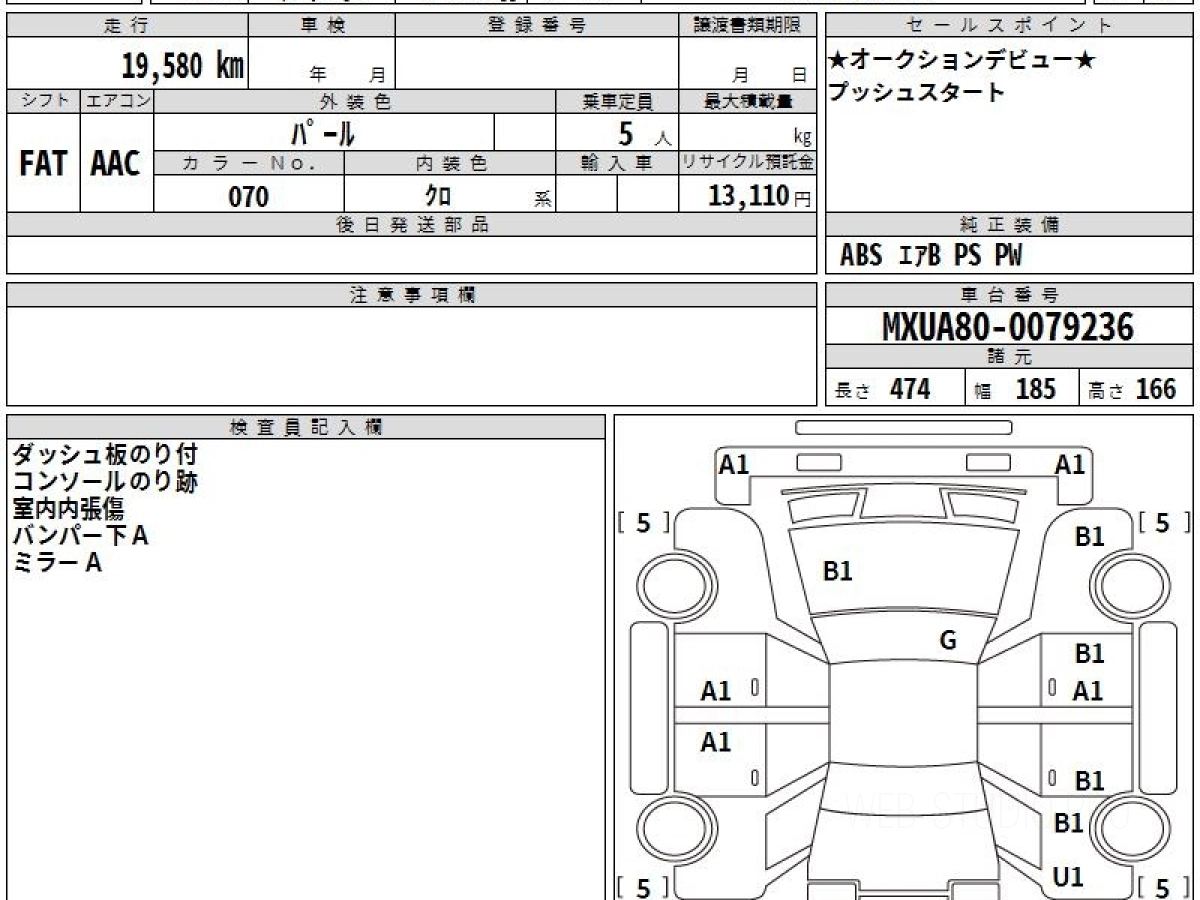The height and width of the screenshot is (900, 1200).
Task: Click the 乗車定員 header
Action: pyautogui.click(x=617, y=101)
